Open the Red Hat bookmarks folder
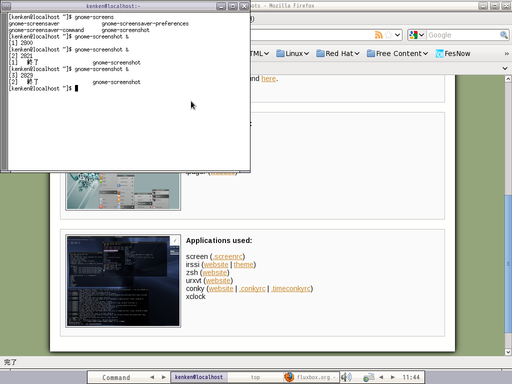The width and height of the screenshot is (512, 384). tap(338, 53)
